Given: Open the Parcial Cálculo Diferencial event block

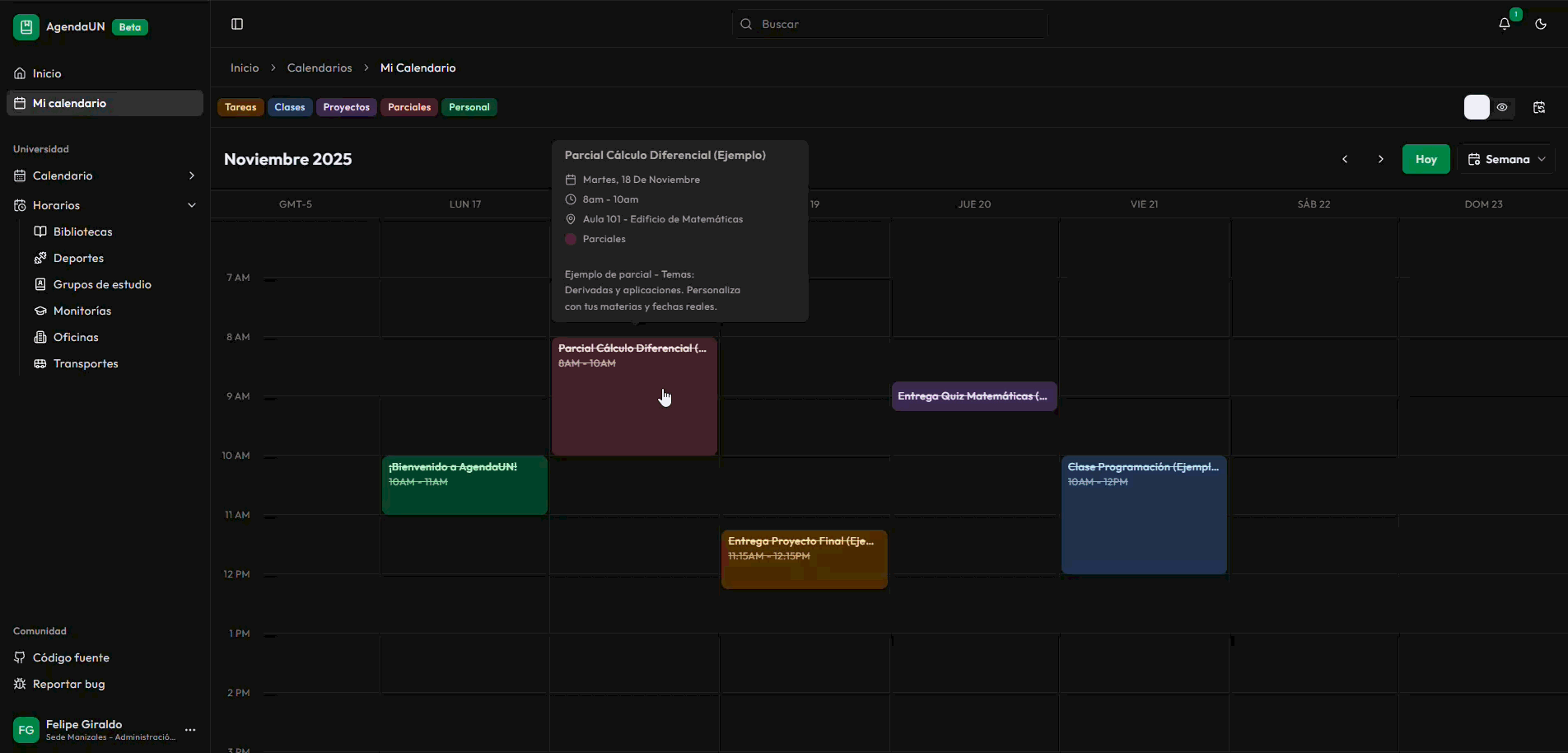Looking at the screenshot, I should click(635, 396).
